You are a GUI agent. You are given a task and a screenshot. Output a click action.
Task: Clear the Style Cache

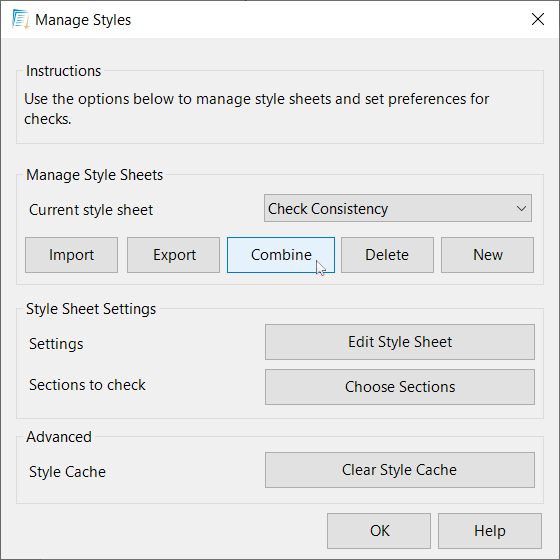400,470
